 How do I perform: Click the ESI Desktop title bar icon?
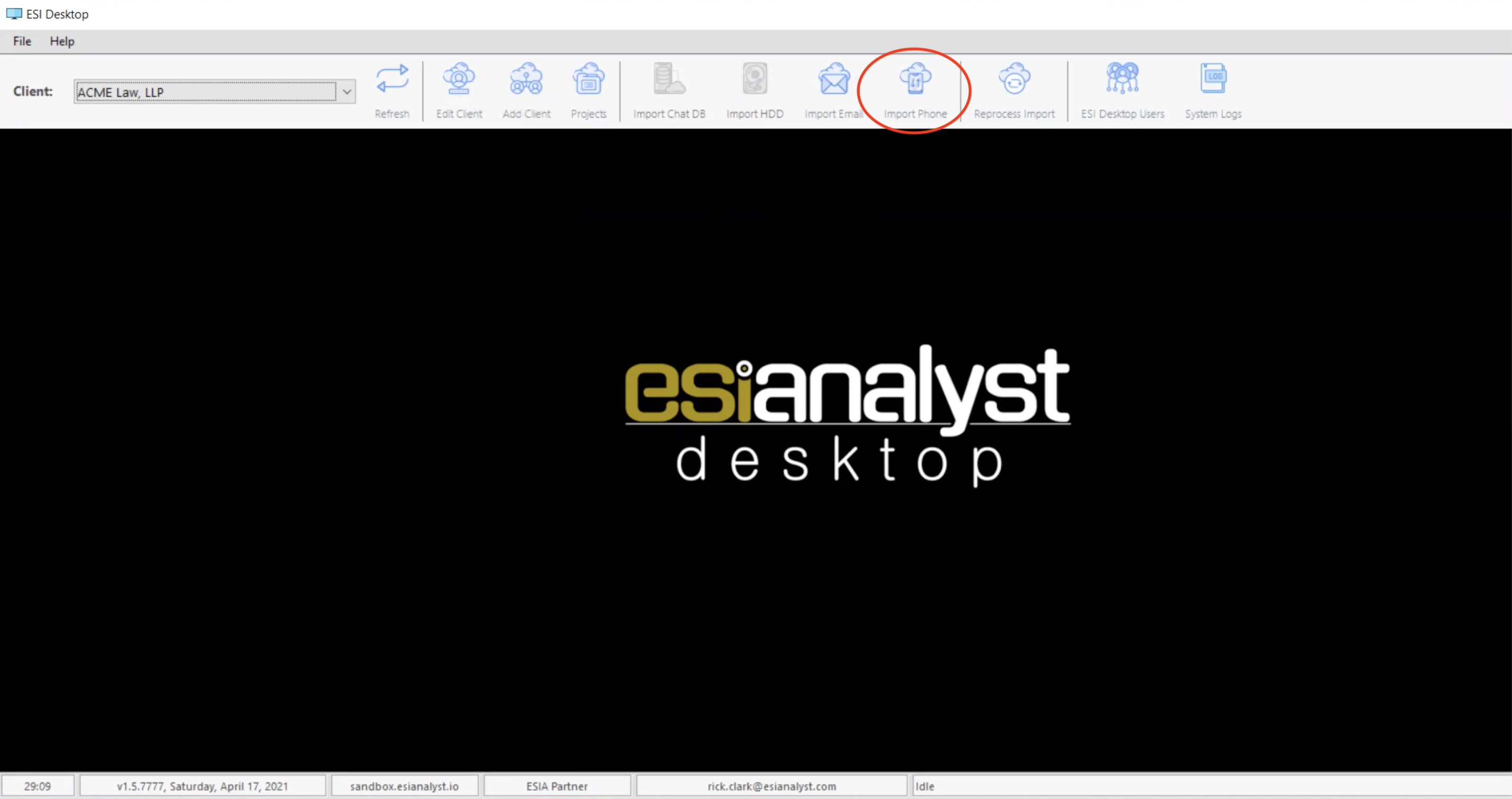14,14
